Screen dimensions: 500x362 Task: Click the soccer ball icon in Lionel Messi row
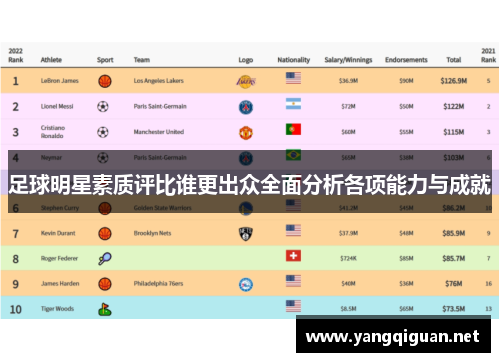[x=103, y=107]
